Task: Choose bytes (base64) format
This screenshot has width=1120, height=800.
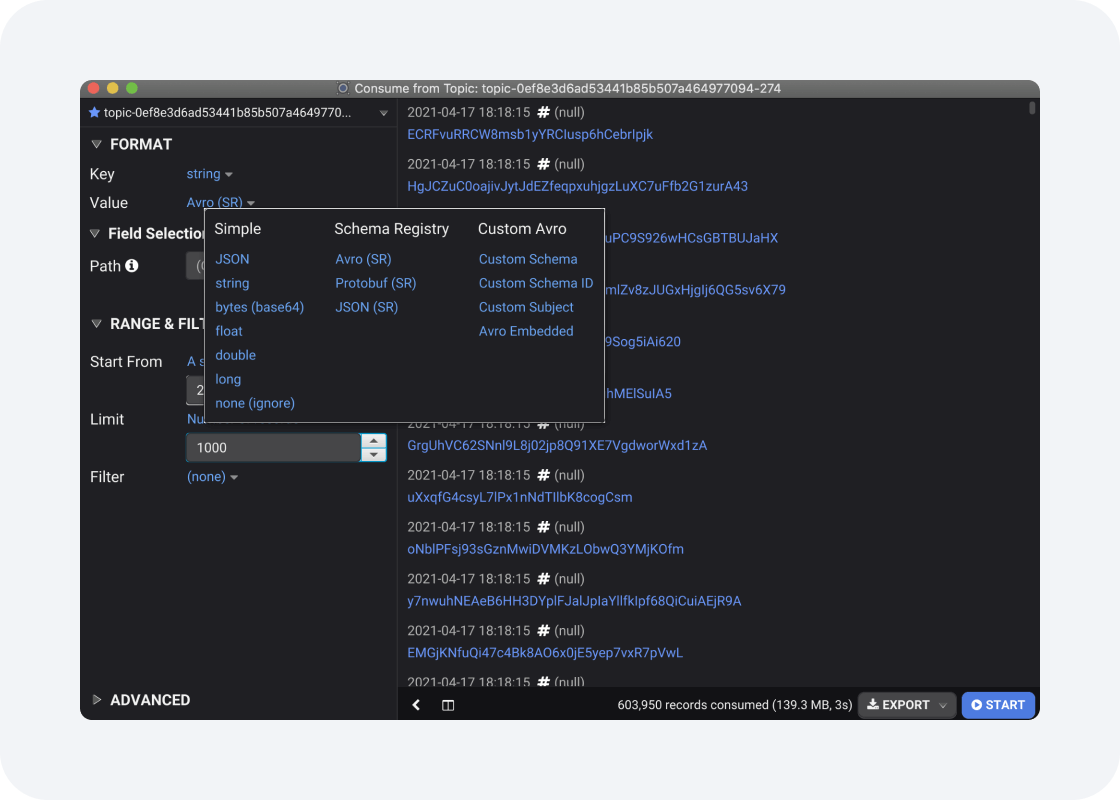Action: [x=259, y=307]
